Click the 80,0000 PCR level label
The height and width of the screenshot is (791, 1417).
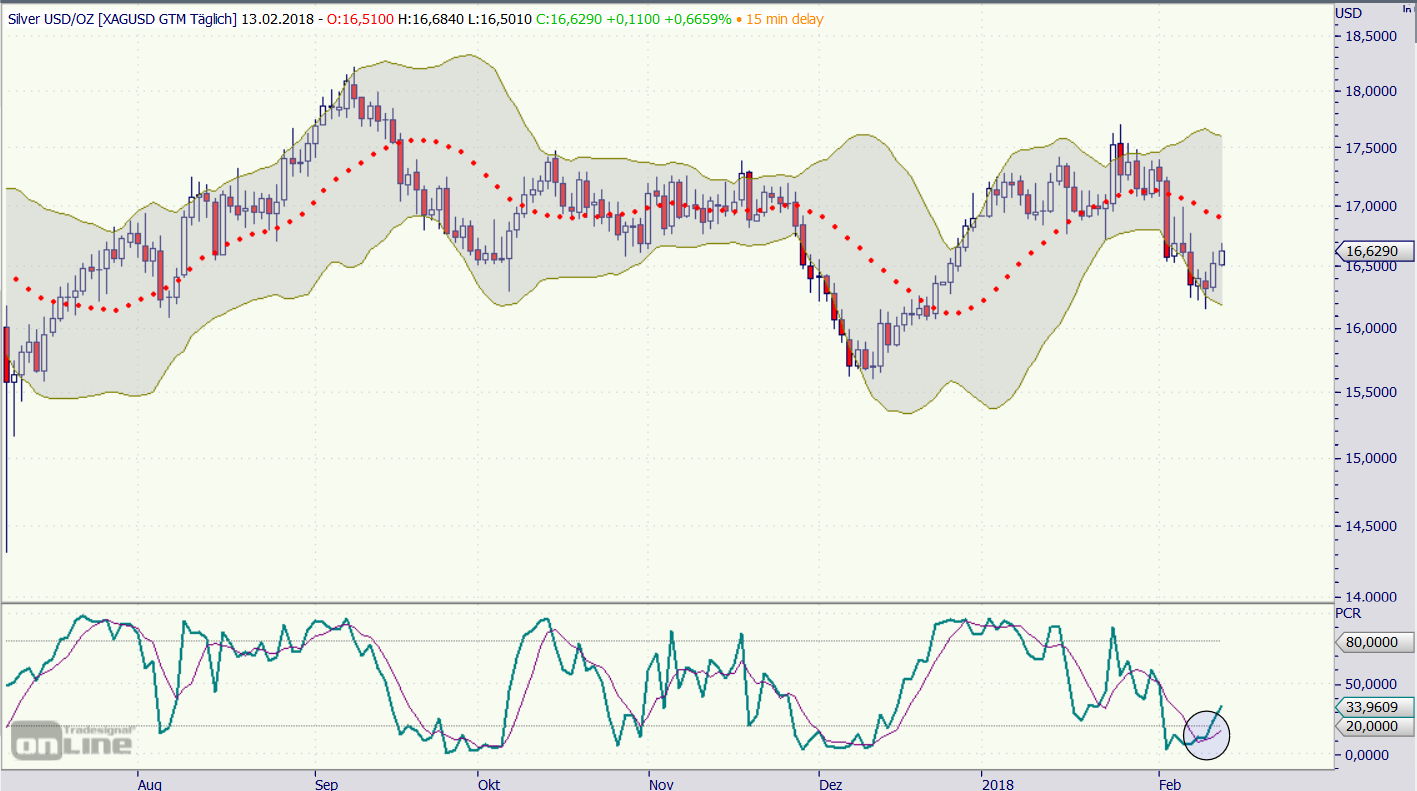tap(1374, 642)
